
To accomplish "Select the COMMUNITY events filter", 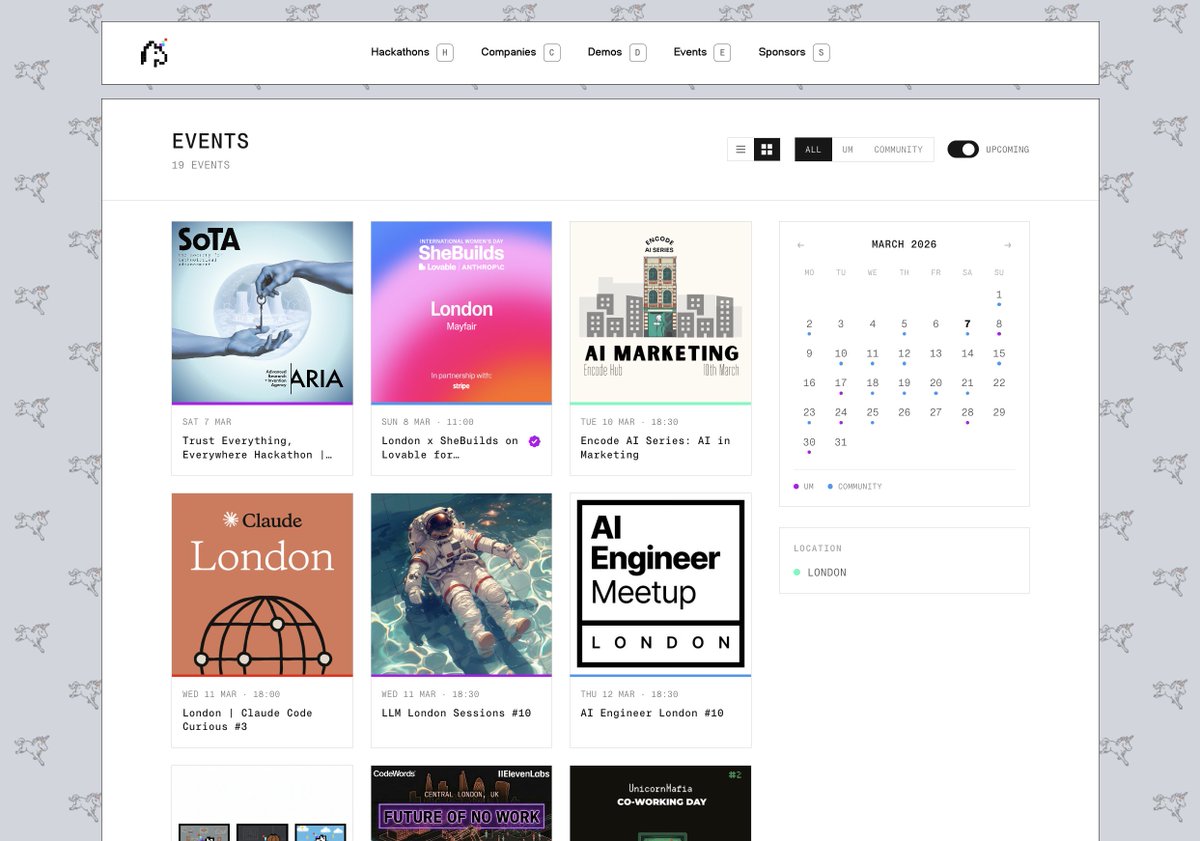I will click(898, 150).
